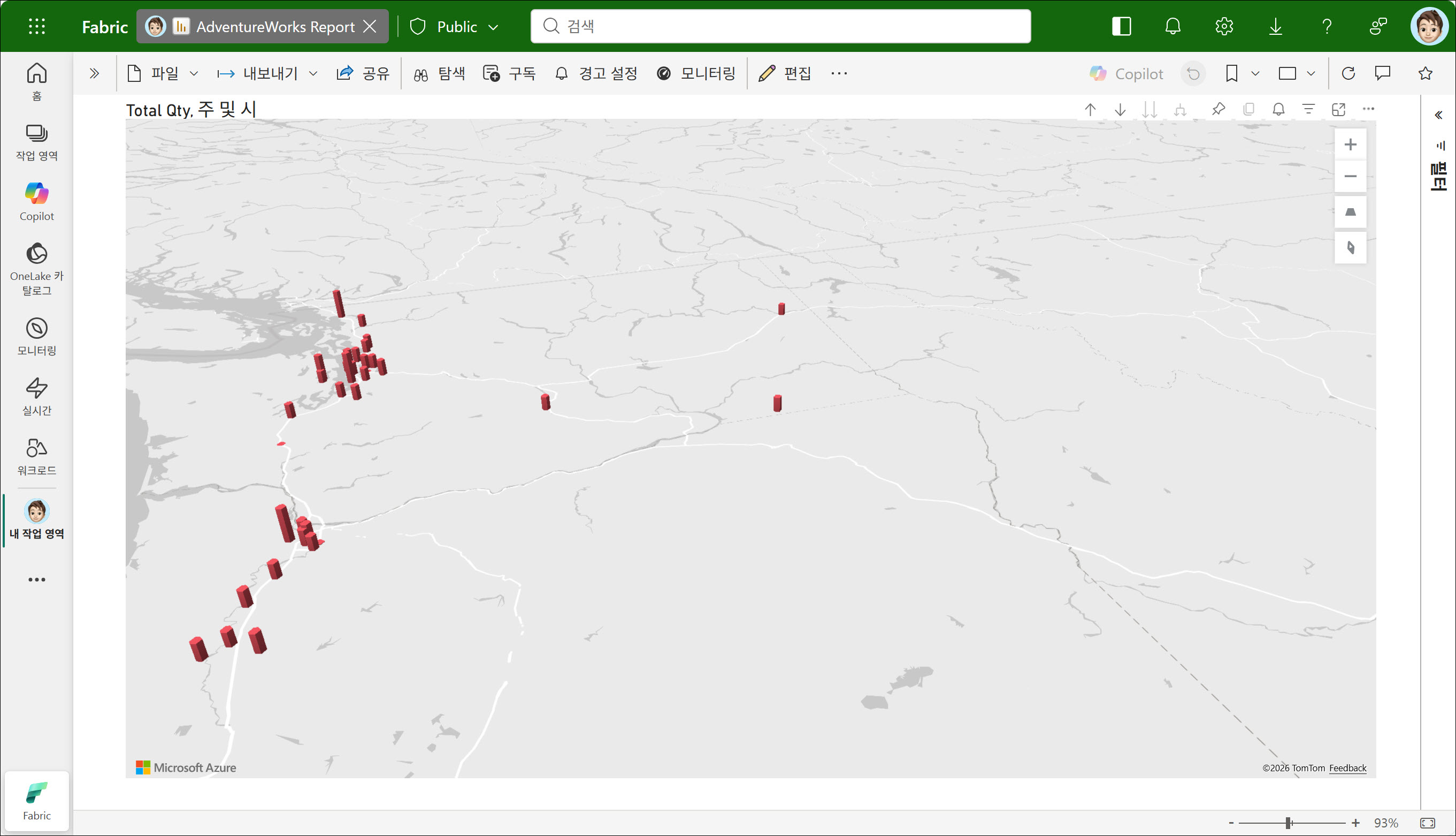Add report to favorites star
Image resolution: width=1456 pixels, height=836 pixels.
1425,73
